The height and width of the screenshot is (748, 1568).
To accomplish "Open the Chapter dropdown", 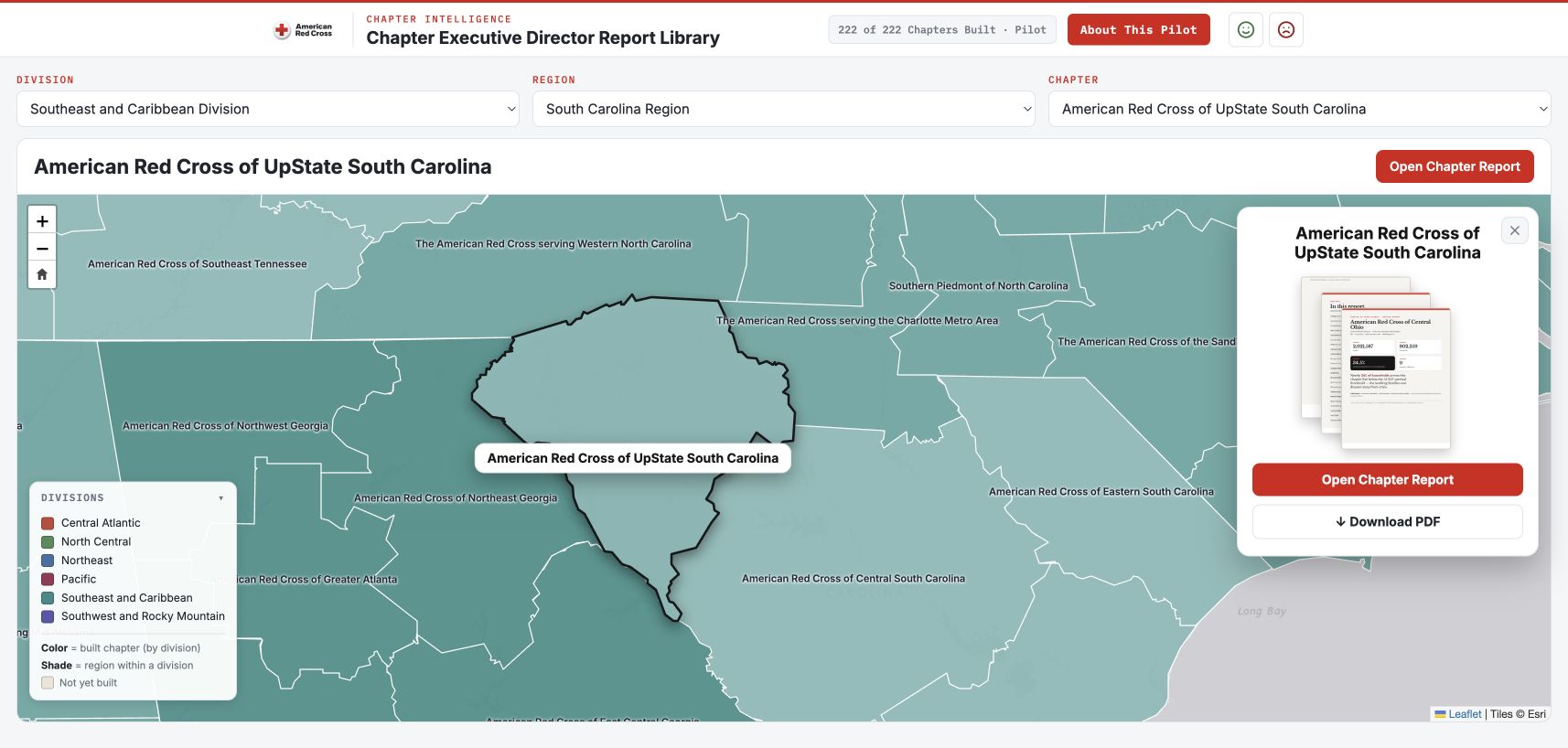I will coord(1299,109).
